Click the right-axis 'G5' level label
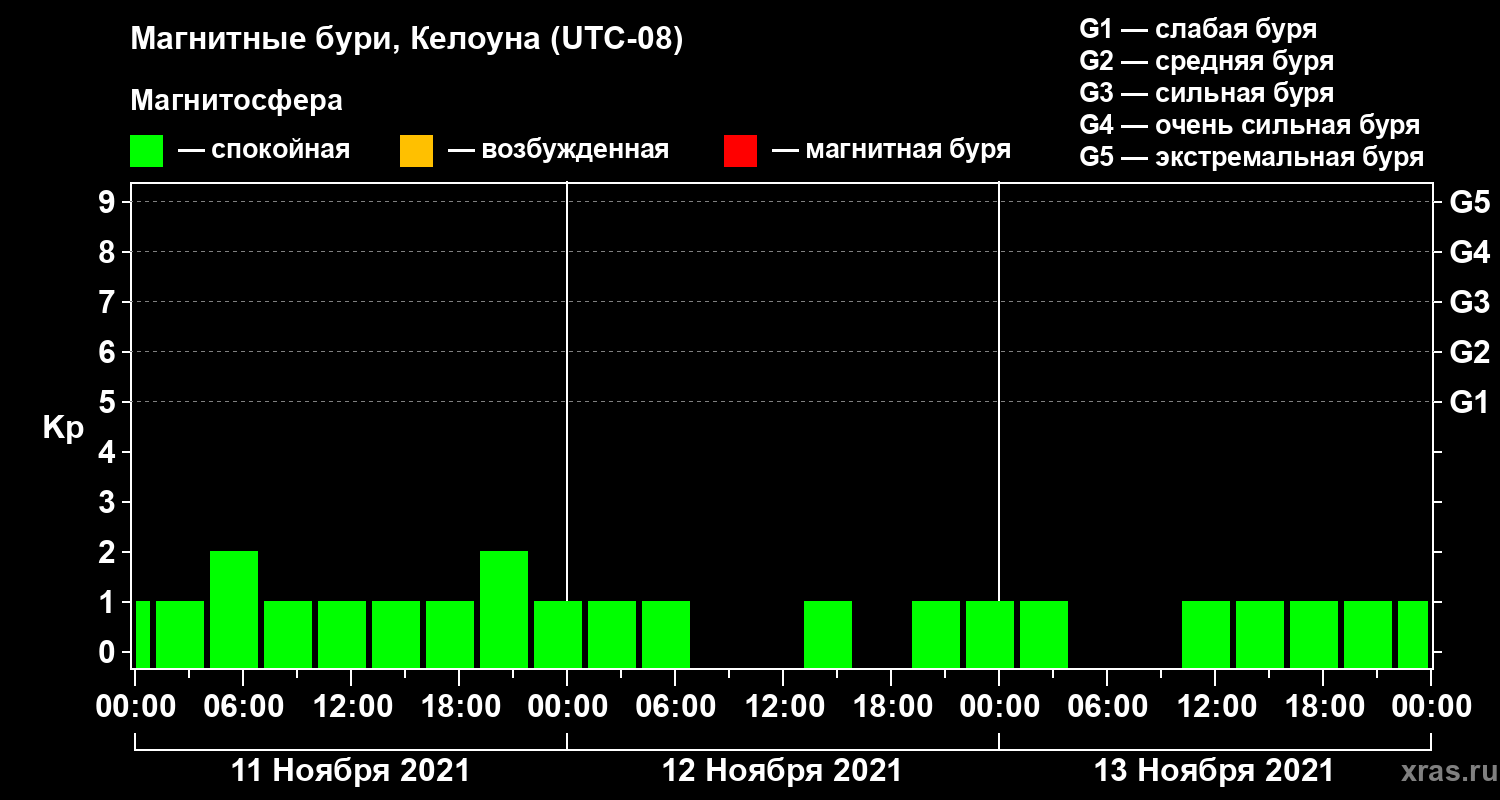This screenshot has width=1500, height=800. coord(1469,202)
